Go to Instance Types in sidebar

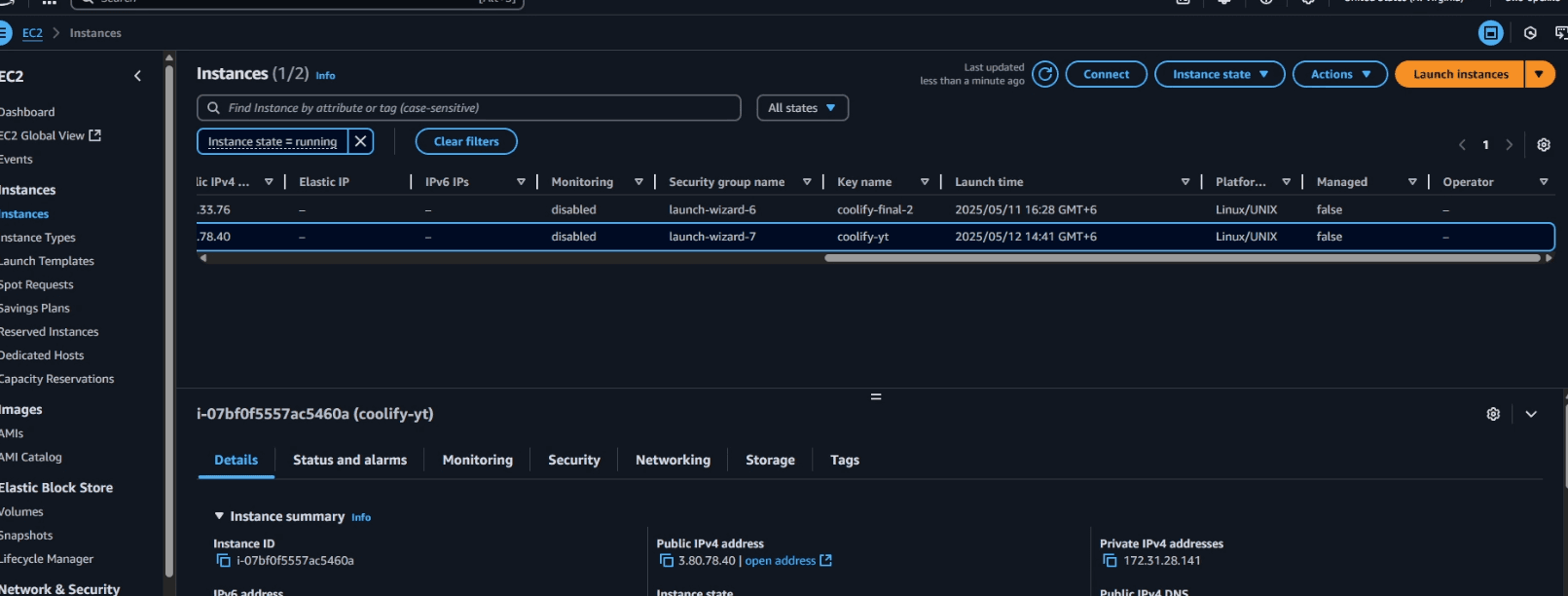coord(38,238)
